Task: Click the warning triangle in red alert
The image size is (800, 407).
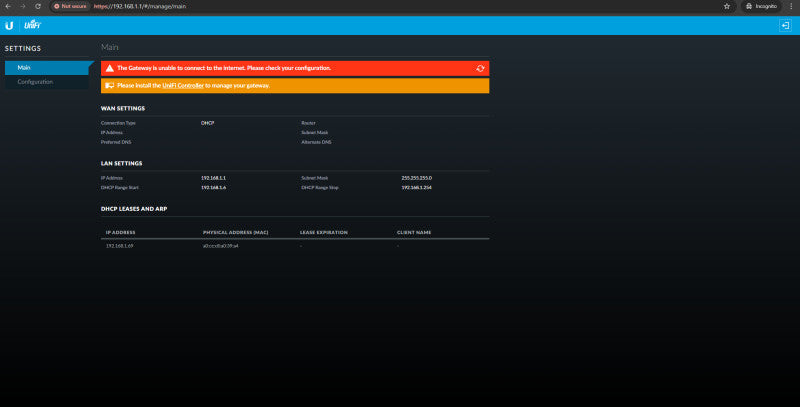Action: tap(110, 68)
